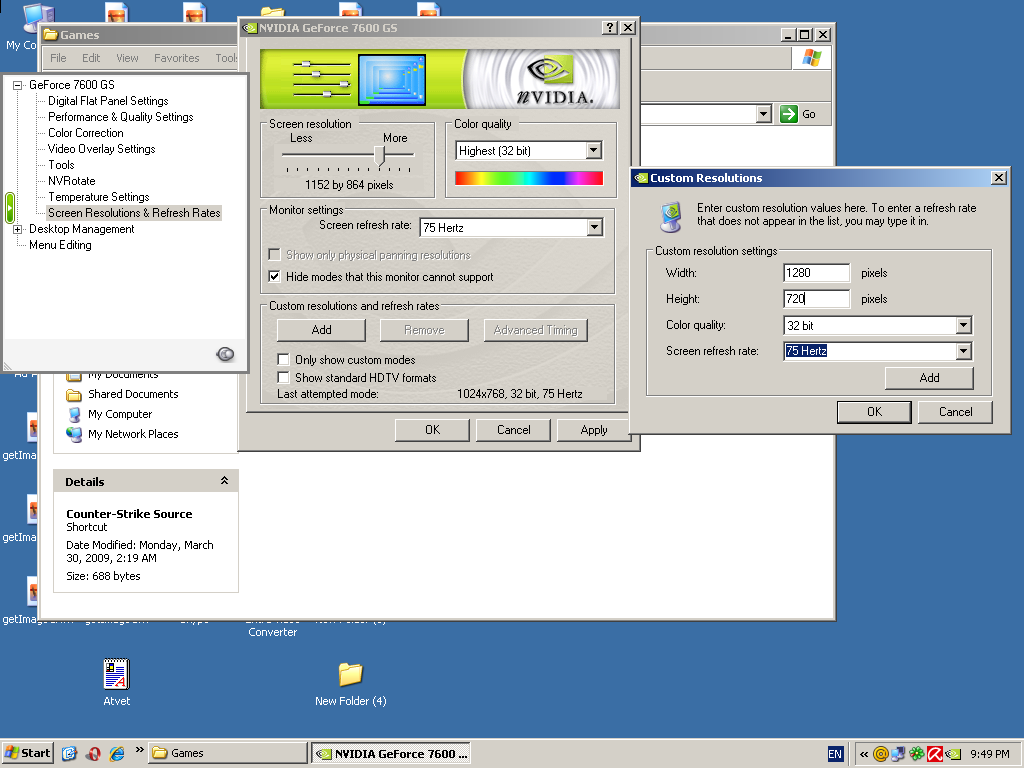Select Performance & Quality Settings in tree
Viewport: 1024px width, 768px height.
pos(120,117)
